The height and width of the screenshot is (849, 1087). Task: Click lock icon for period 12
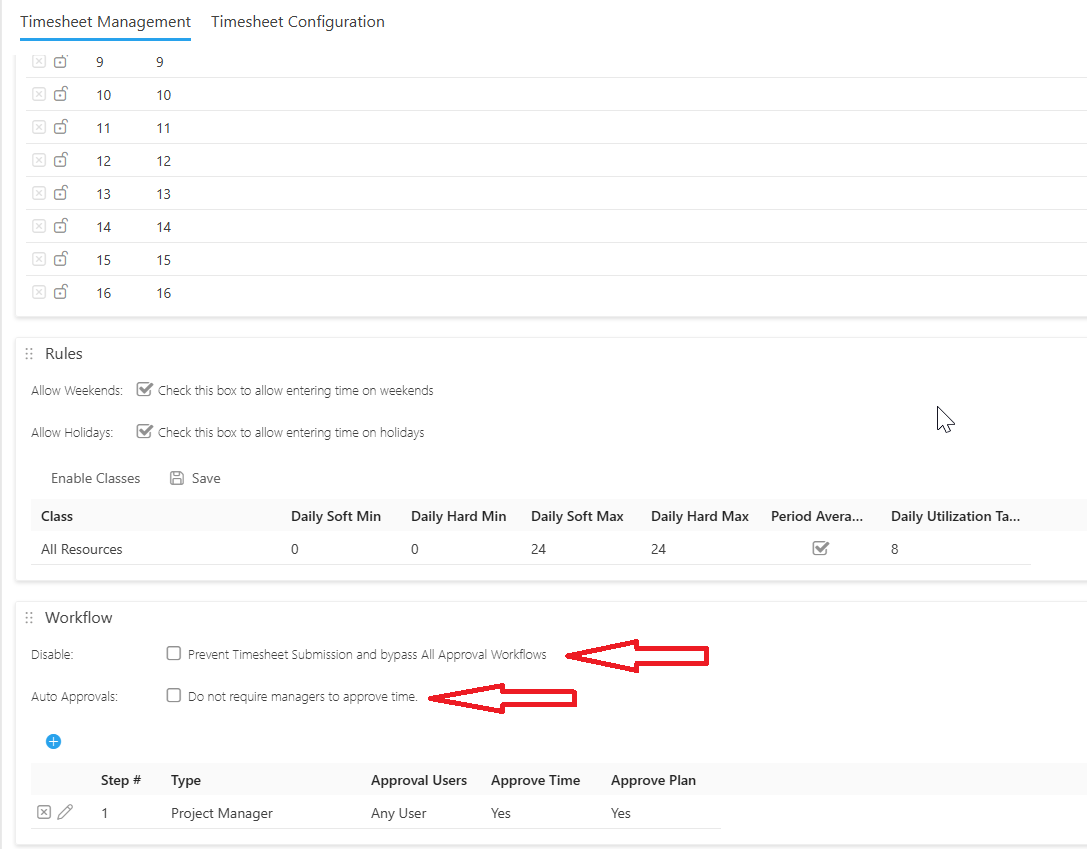click(x=61, y=159)
